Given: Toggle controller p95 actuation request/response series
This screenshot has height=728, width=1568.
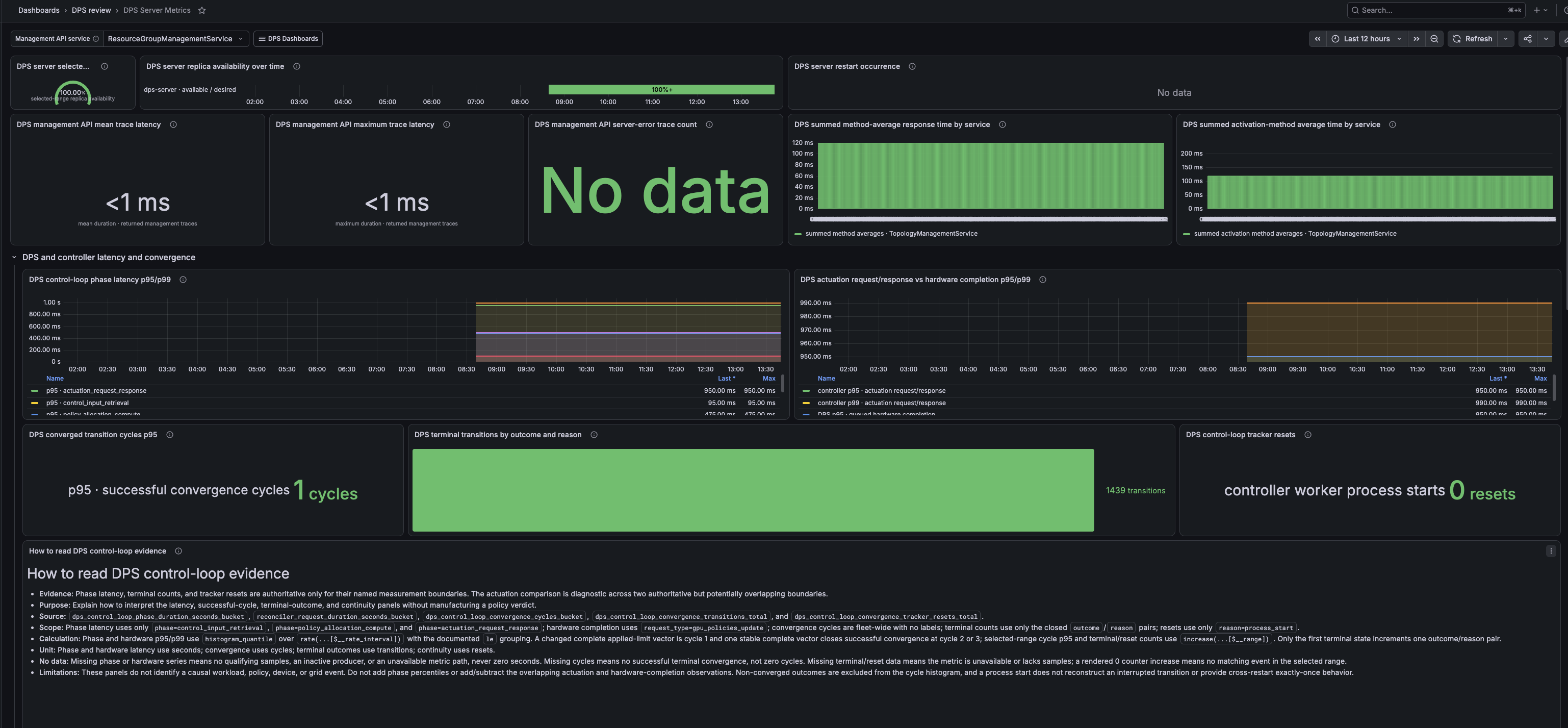Looking at the screenshot, I should pos(881,391).
